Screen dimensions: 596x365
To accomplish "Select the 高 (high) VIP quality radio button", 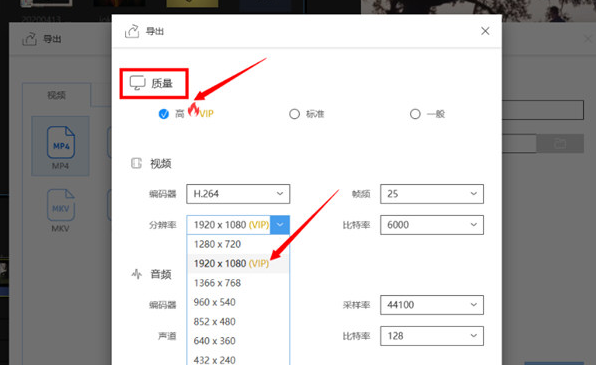I will click(x=164, y=114).
